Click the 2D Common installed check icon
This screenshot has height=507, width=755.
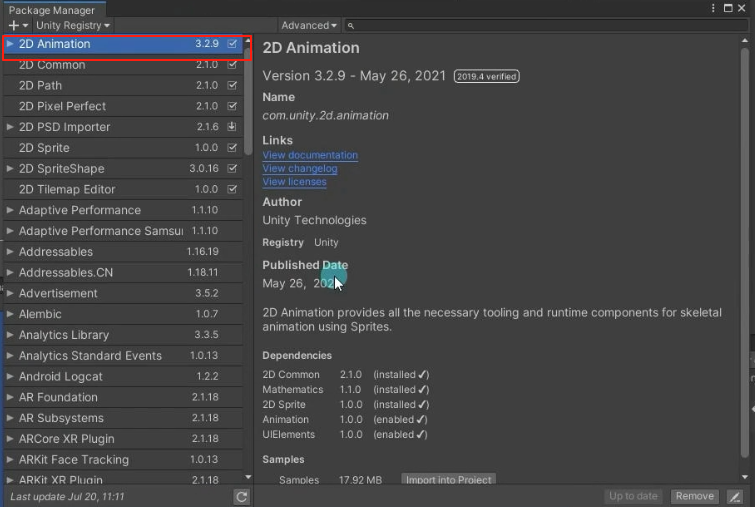(x=232, y=65)
